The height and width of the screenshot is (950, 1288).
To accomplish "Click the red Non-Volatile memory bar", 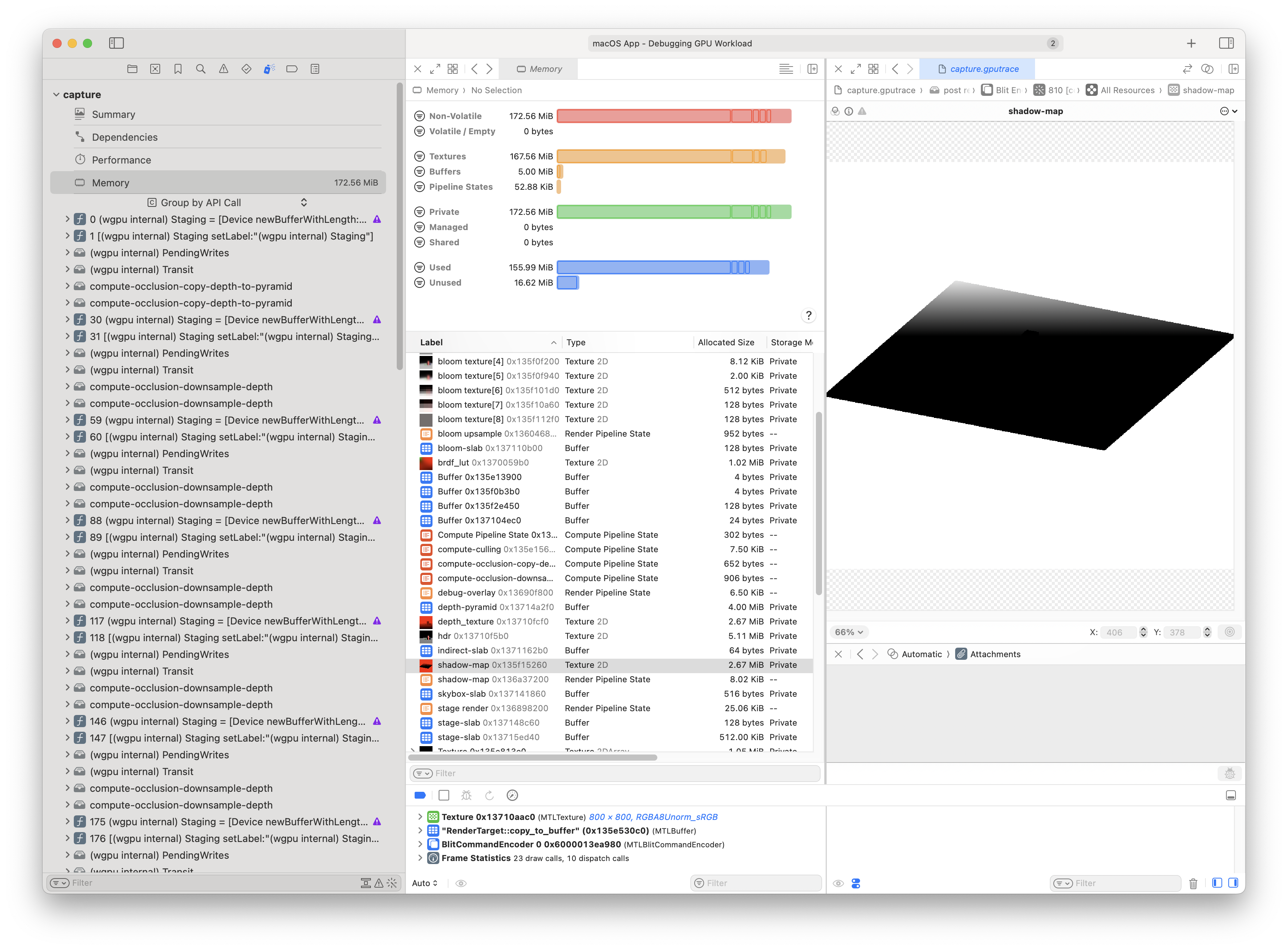I will click(x=674, y=116).
